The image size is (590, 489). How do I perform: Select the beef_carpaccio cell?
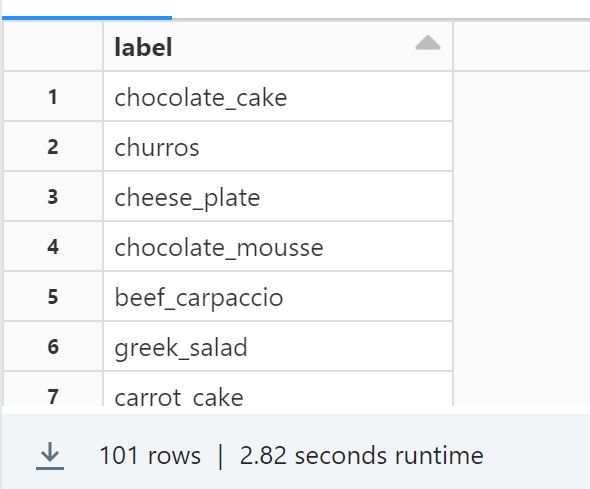tap(278, 297)
